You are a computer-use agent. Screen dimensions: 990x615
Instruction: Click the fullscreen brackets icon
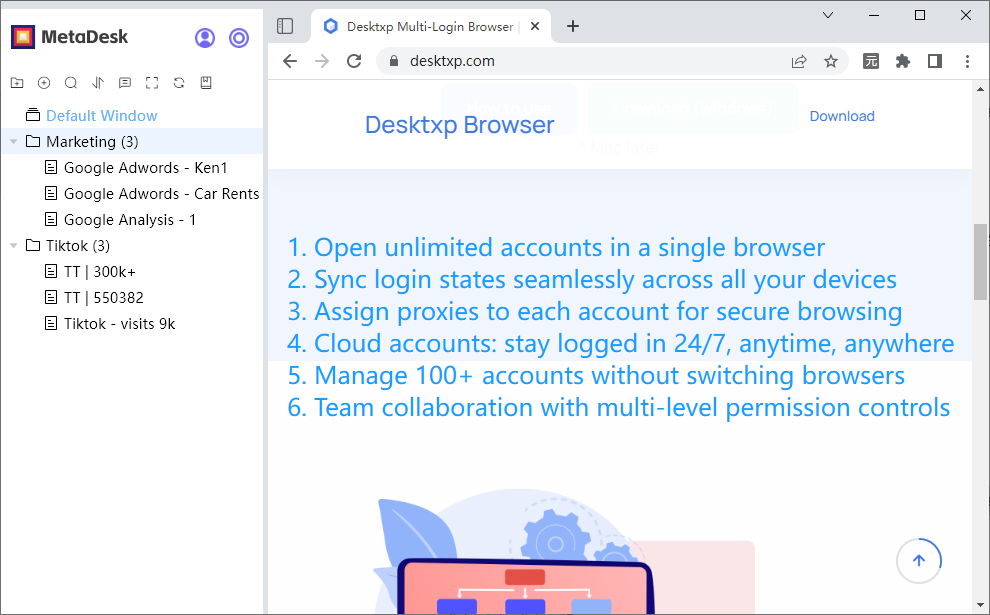pos(152,83)
